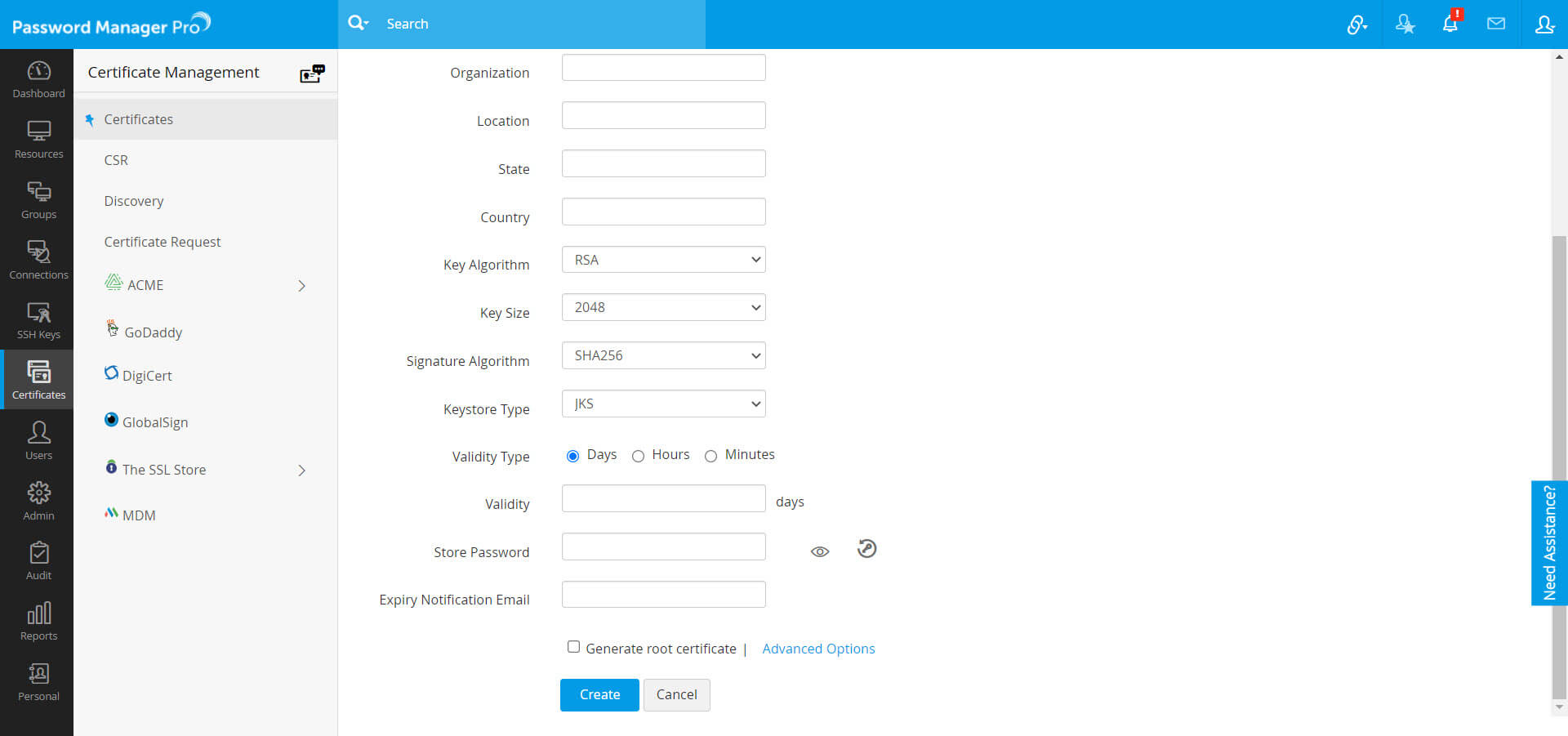Show Store Password with the eye icon
Viewport: 1568px width, 736px height.
819,552
